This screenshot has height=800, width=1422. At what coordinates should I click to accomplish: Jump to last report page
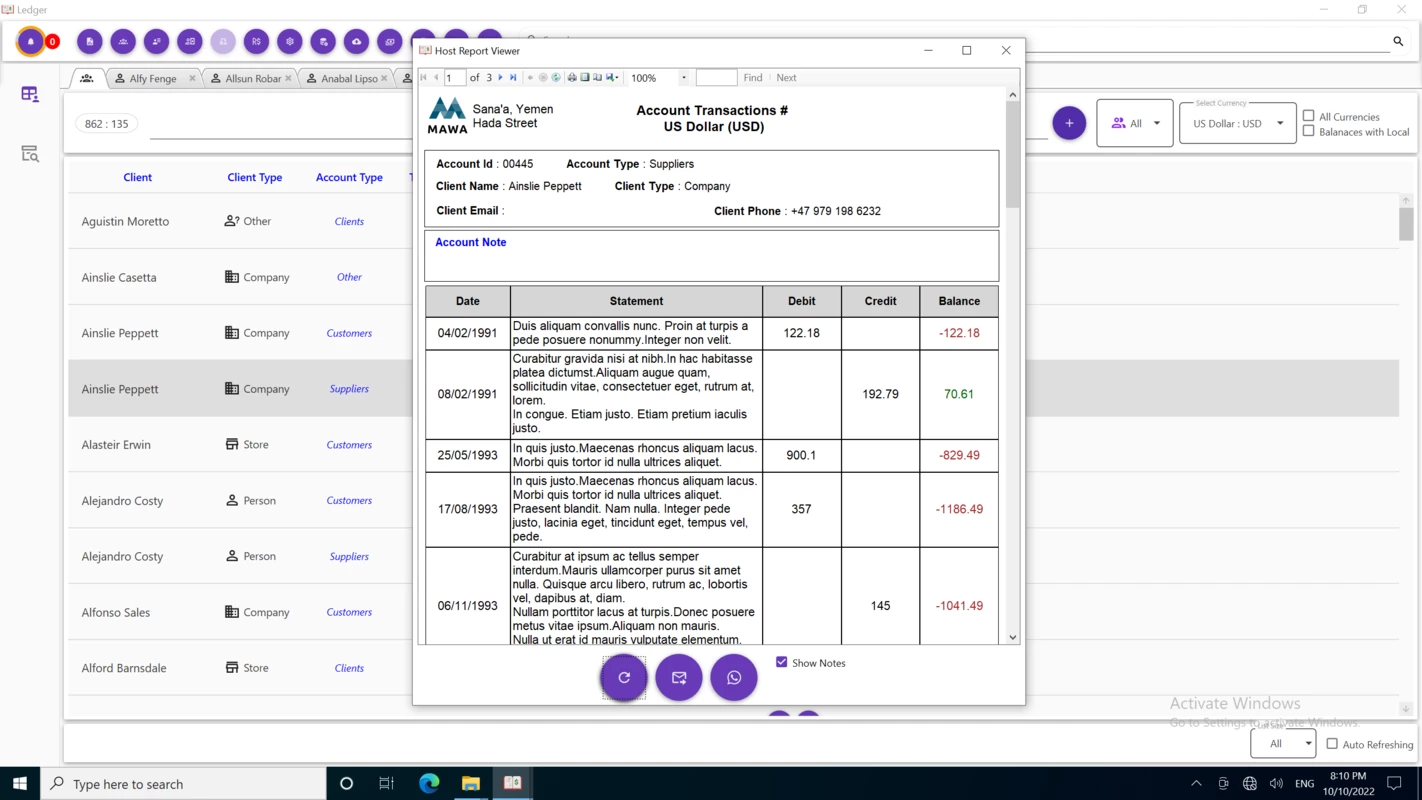click(x=513, y=78)
